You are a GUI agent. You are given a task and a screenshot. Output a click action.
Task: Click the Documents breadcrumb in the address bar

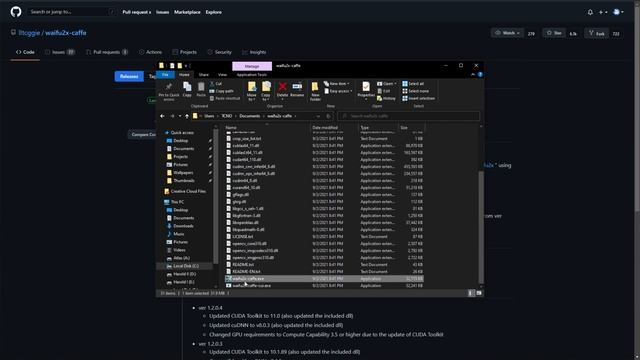click(x=250, y=116)
